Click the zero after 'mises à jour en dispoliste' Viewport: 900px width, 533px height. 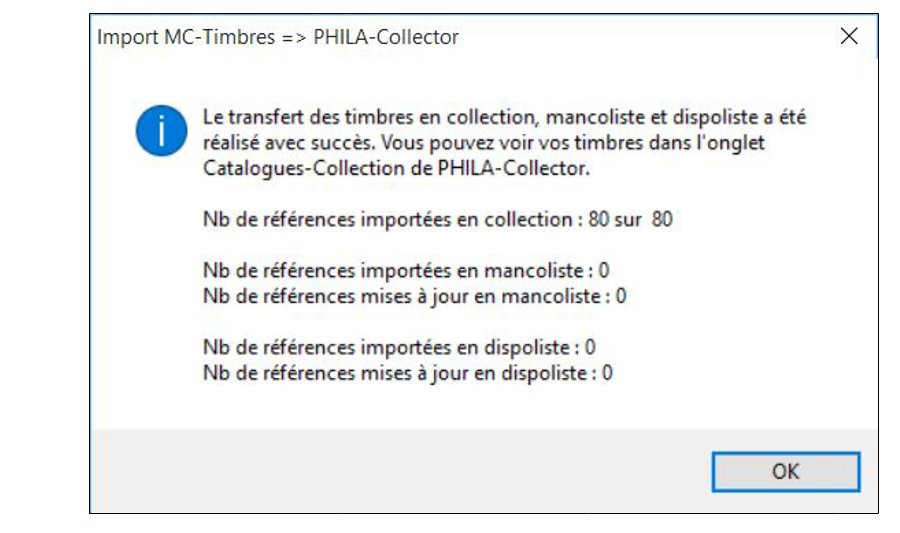(607, 374)
